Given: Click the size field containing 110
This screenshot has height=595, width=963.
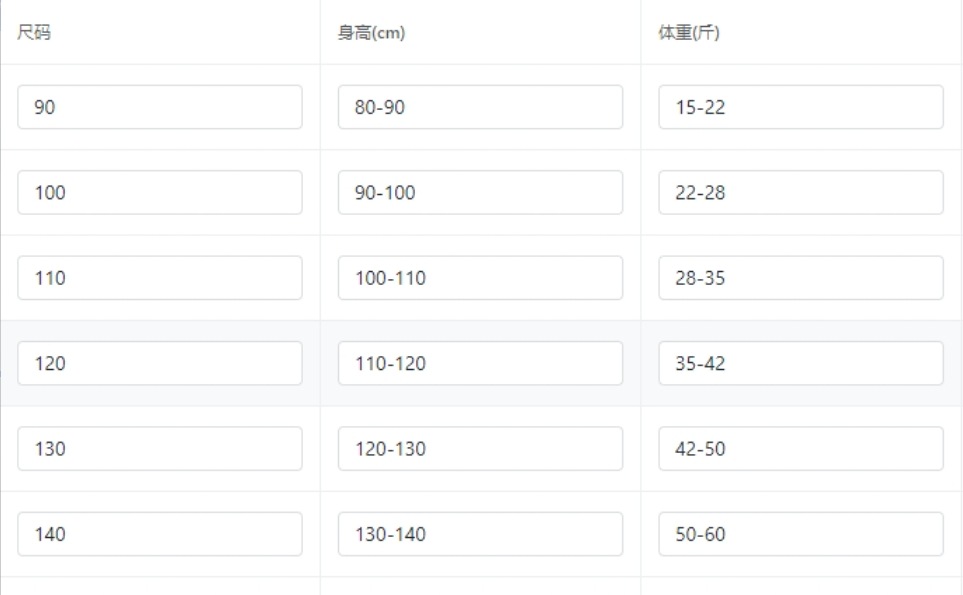Looking at the screenshot, I should click(x=160, y=278).
